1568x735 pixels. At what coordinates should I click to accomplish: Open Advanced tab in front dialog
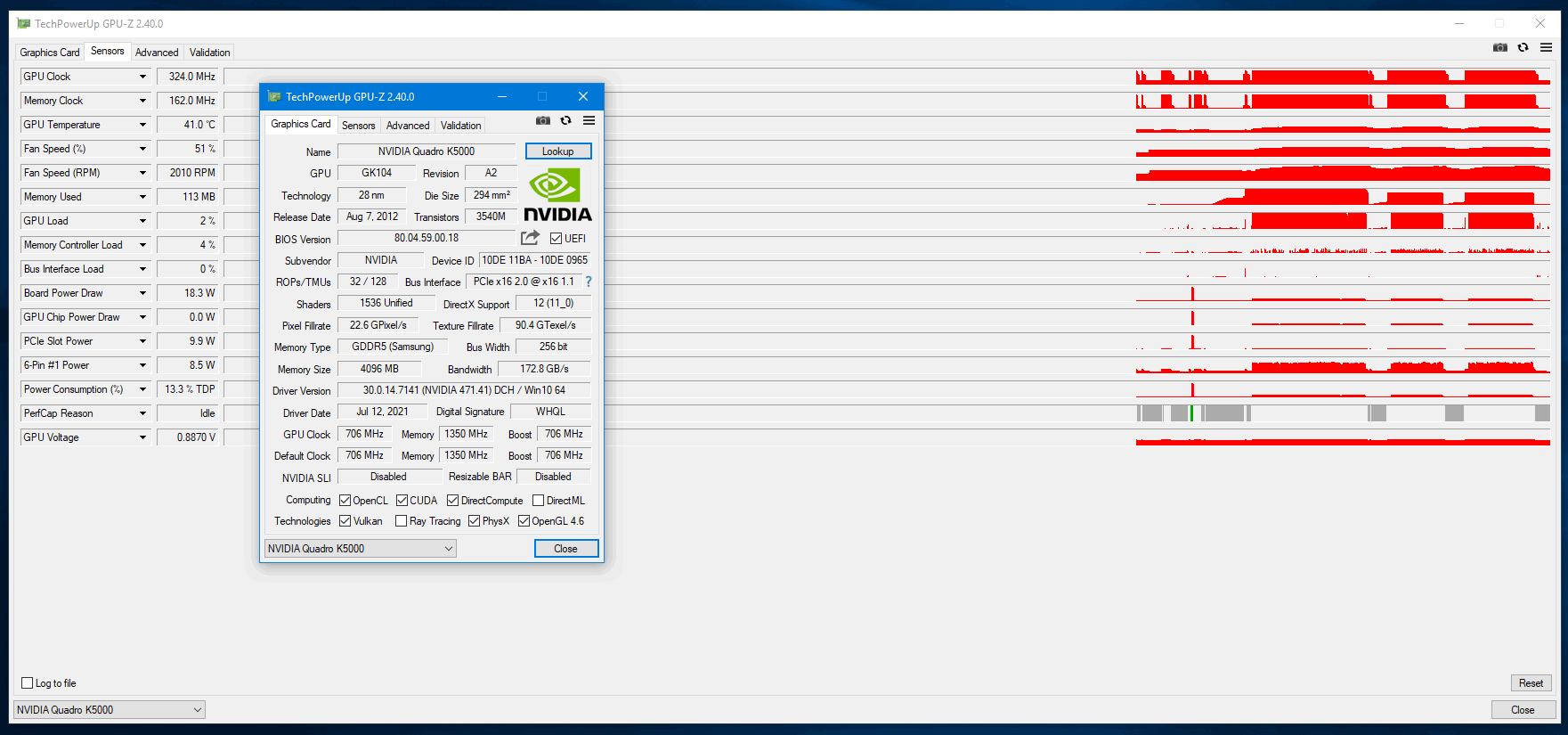tap(408, 126)
